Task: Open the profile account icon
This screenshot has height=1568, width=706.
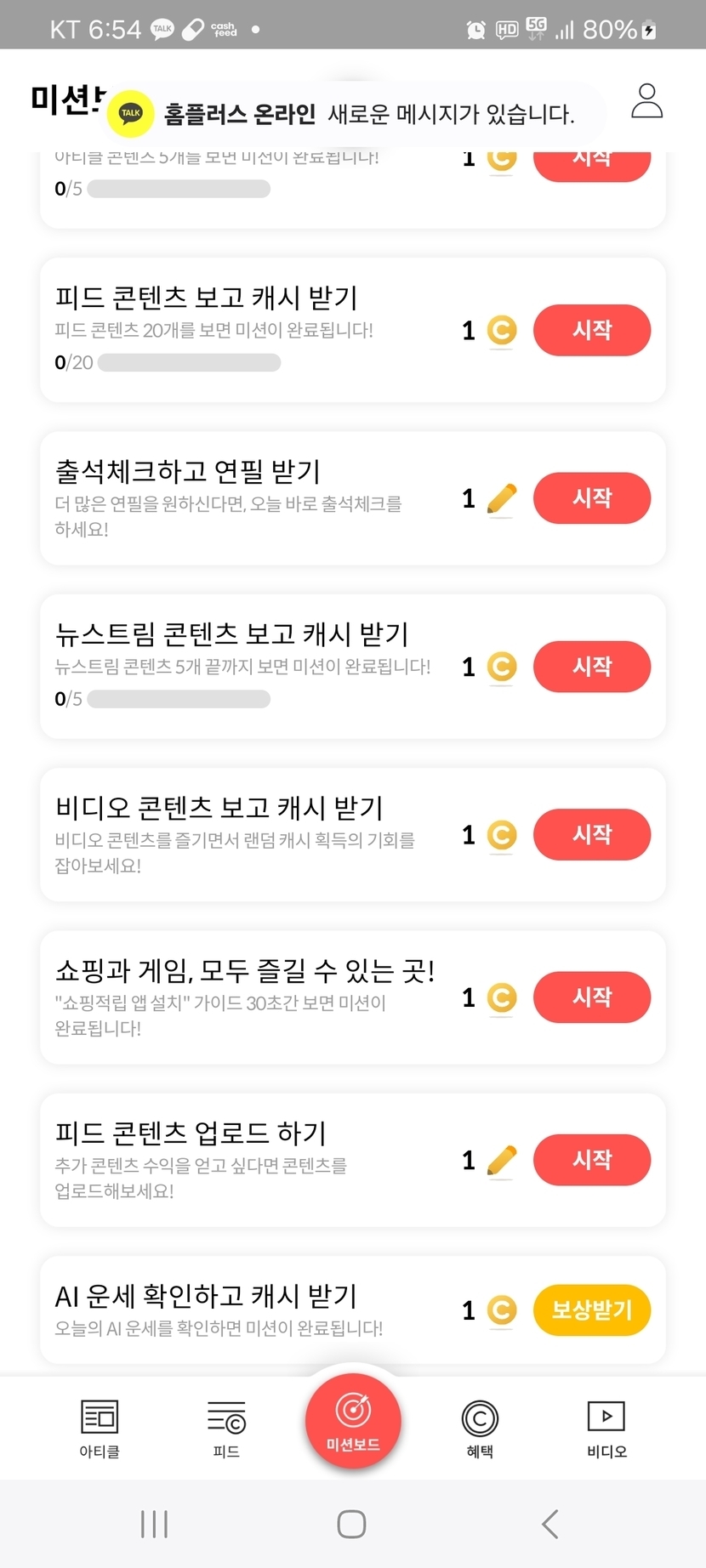Action: point(646,101)
